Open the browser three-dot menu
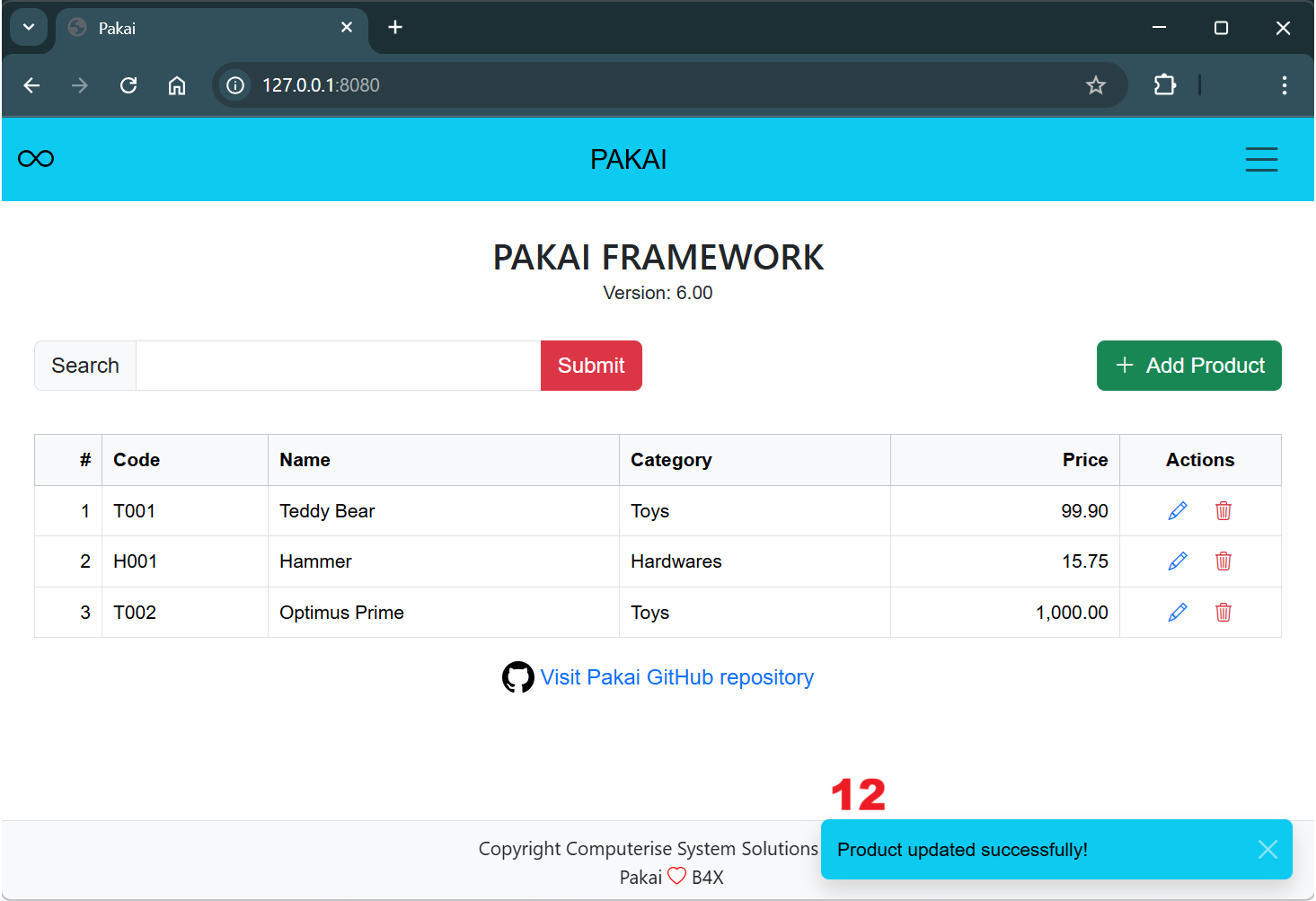Image resolution: width=1316 pixels, height=901 pixels. tap(1285, 85)
